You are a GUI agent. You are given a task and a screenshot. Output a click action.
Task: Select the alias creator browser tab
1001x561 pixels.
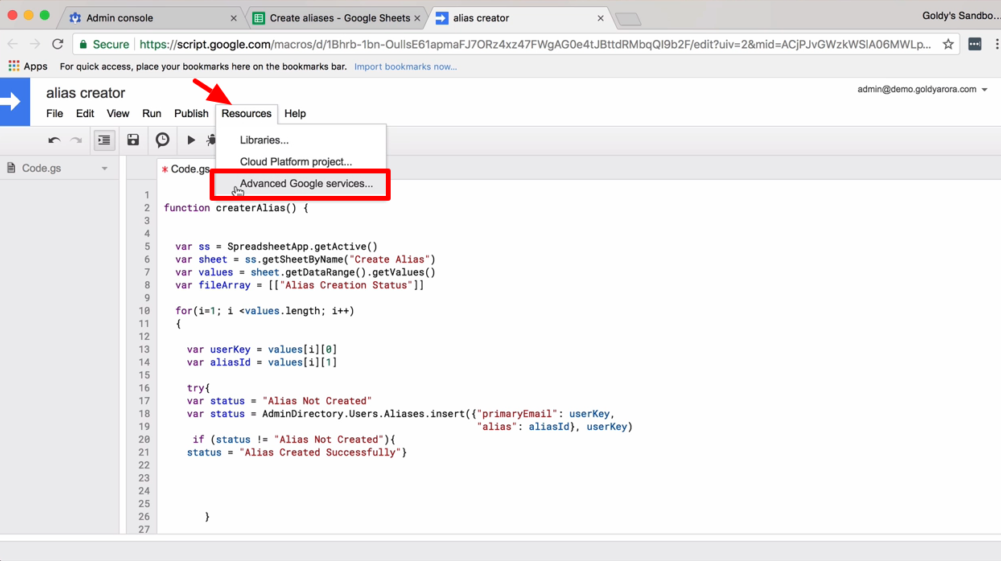pos(517,18)
